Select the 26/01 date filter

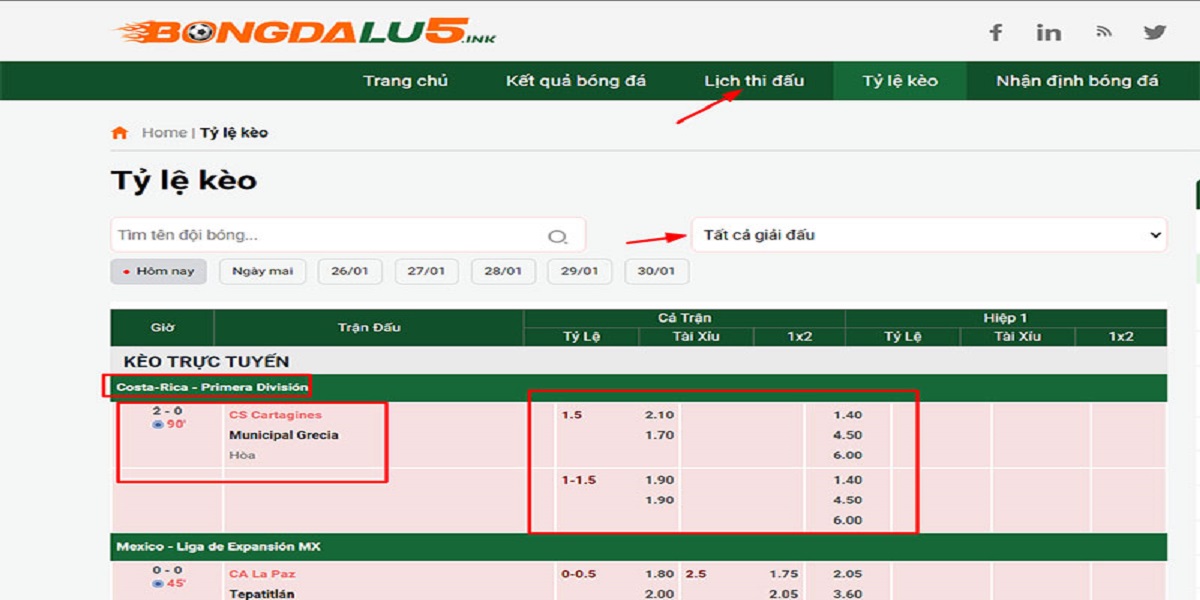click(x=350, y=271)
